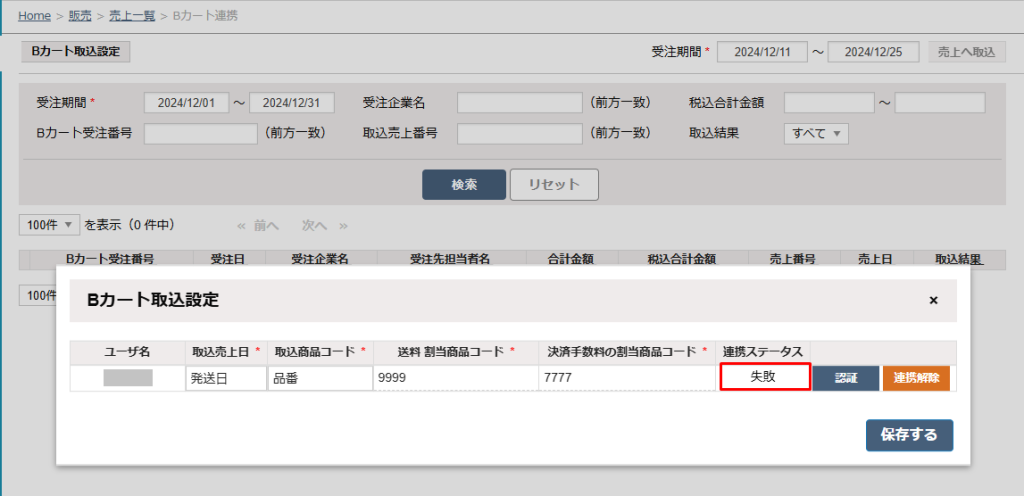
Task: Edit 決済手数料 product code field 7777
Action: [x=628, y=379]
